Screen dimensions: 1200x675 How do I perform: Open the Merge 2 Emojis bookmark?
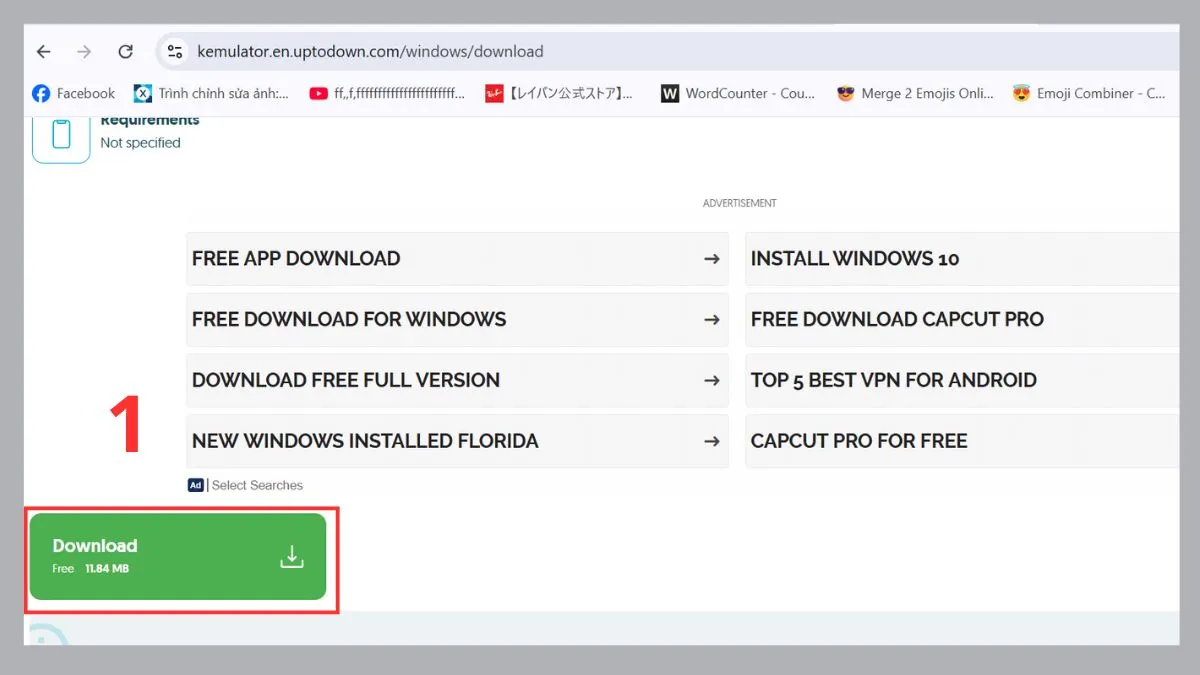[915, 93]
